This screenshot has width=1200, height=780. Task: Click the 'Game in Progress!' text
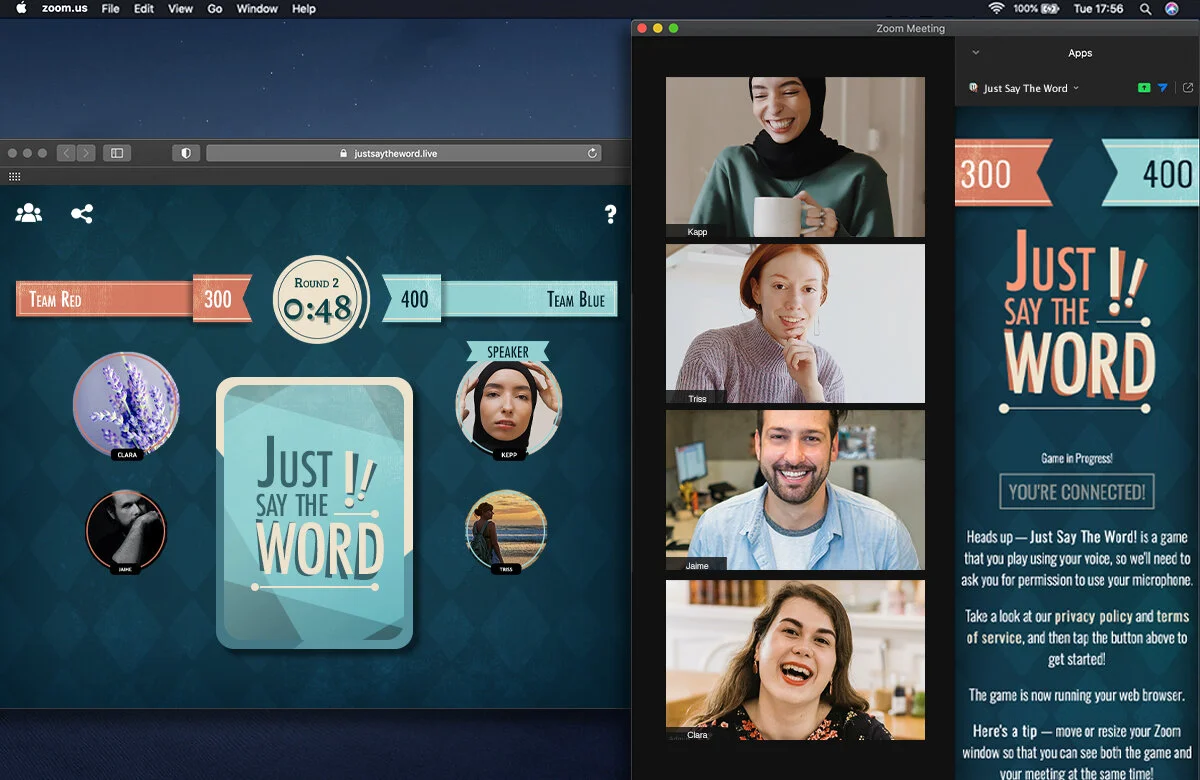point(1077,458)
